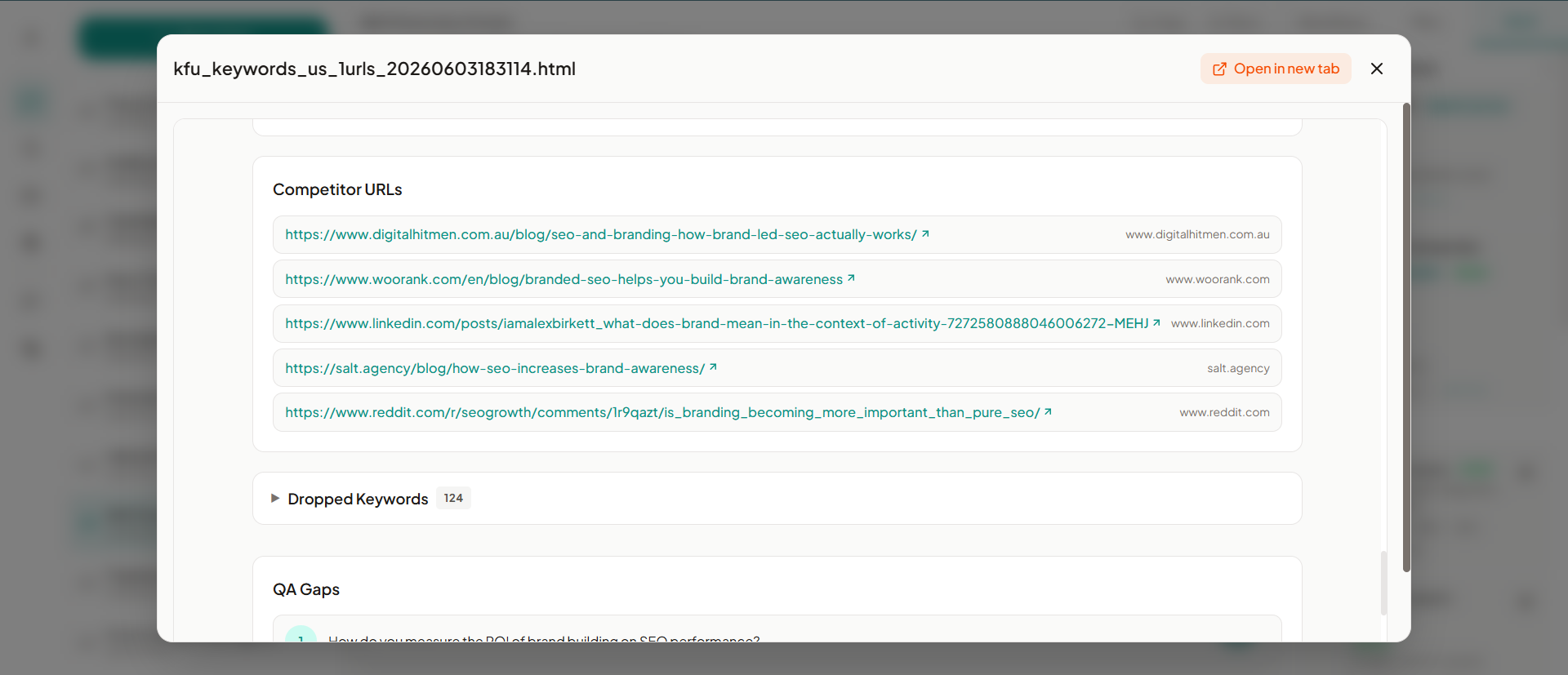This screenshot has width=1568, height=675.
Task: Click the www.reddit.com domain label
Action: click(1224, 413)
